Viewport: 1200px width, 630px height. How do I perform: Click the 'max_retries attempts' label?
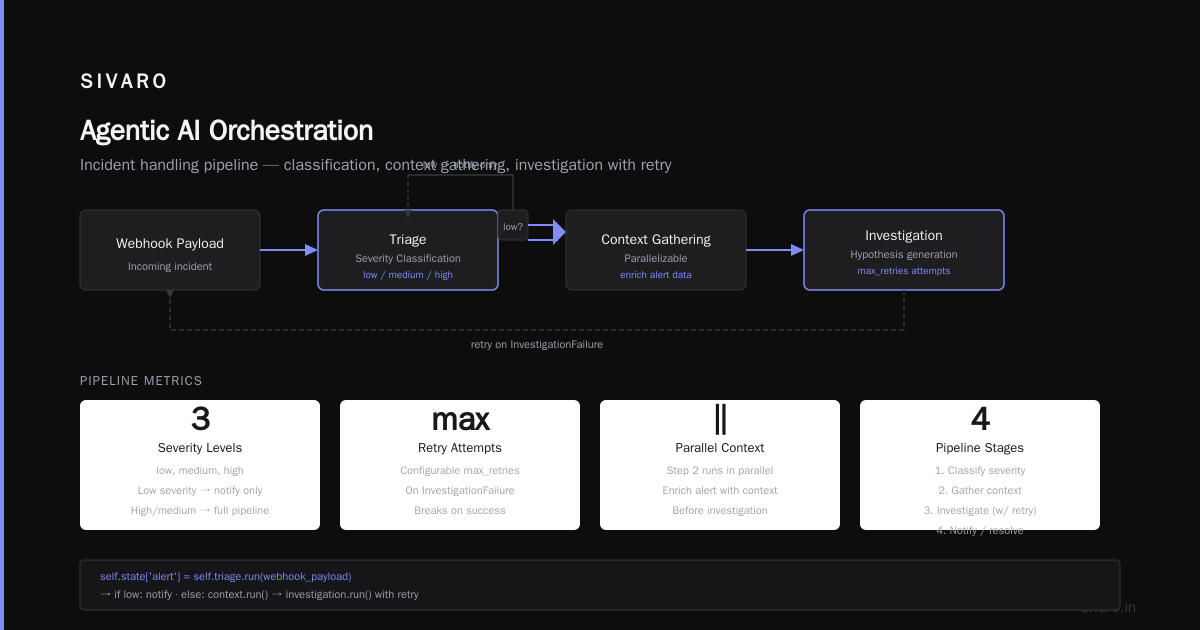click(904, 271)
